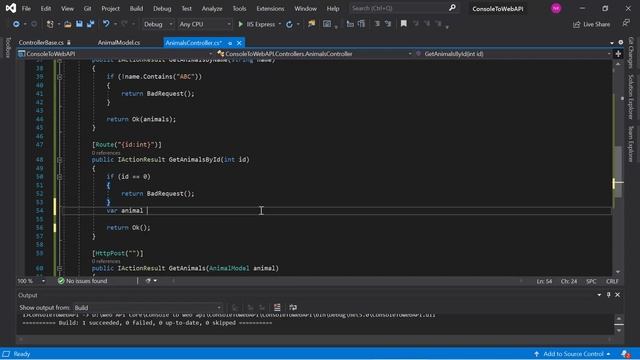The height and width of the screenshot is (360, 640).
Task: Open the GetAnimalsById member navigation dropdown
Action: point(513,54)
